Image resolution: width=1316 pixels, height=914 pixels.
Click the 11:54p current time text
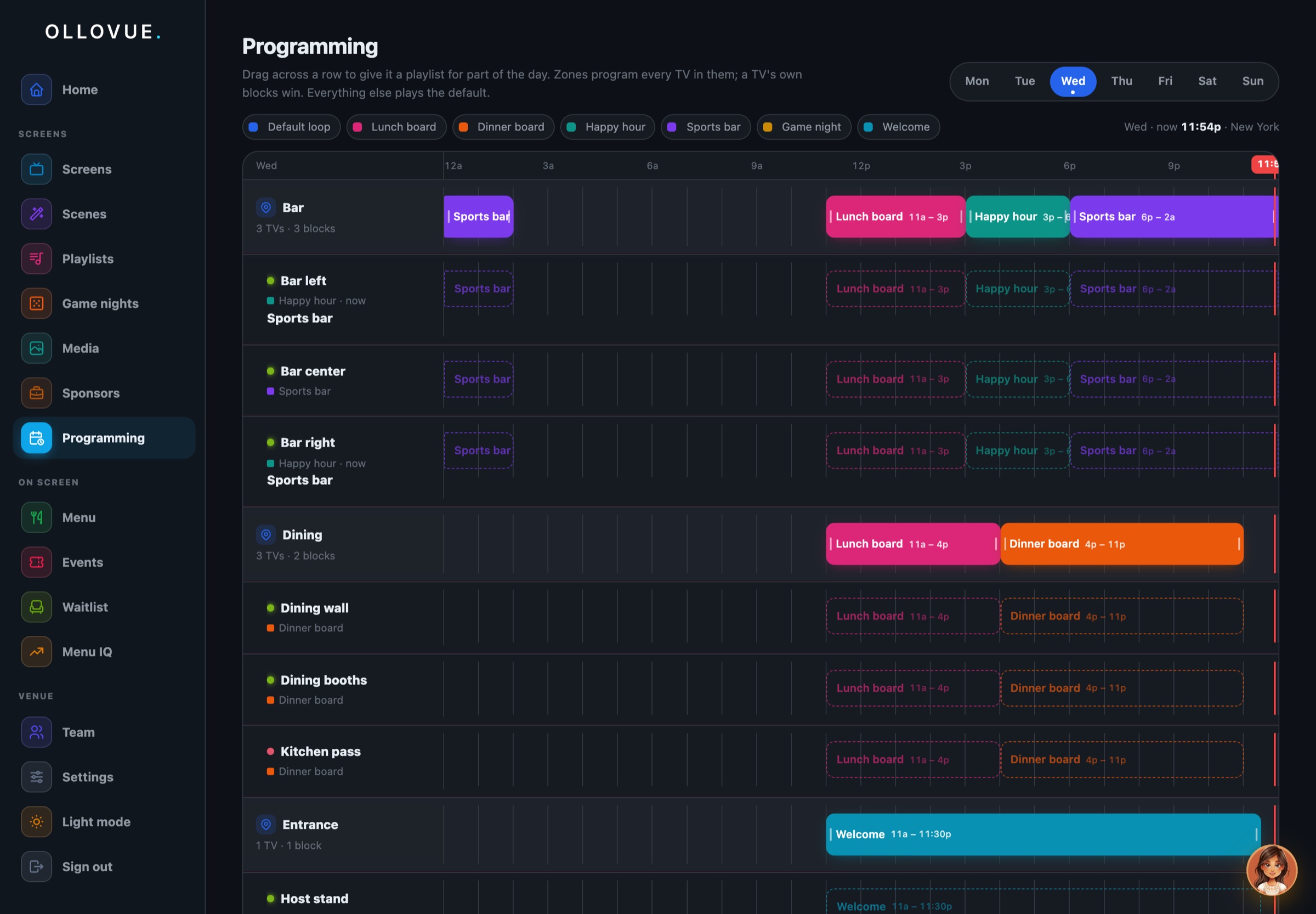click(1200, 127)
